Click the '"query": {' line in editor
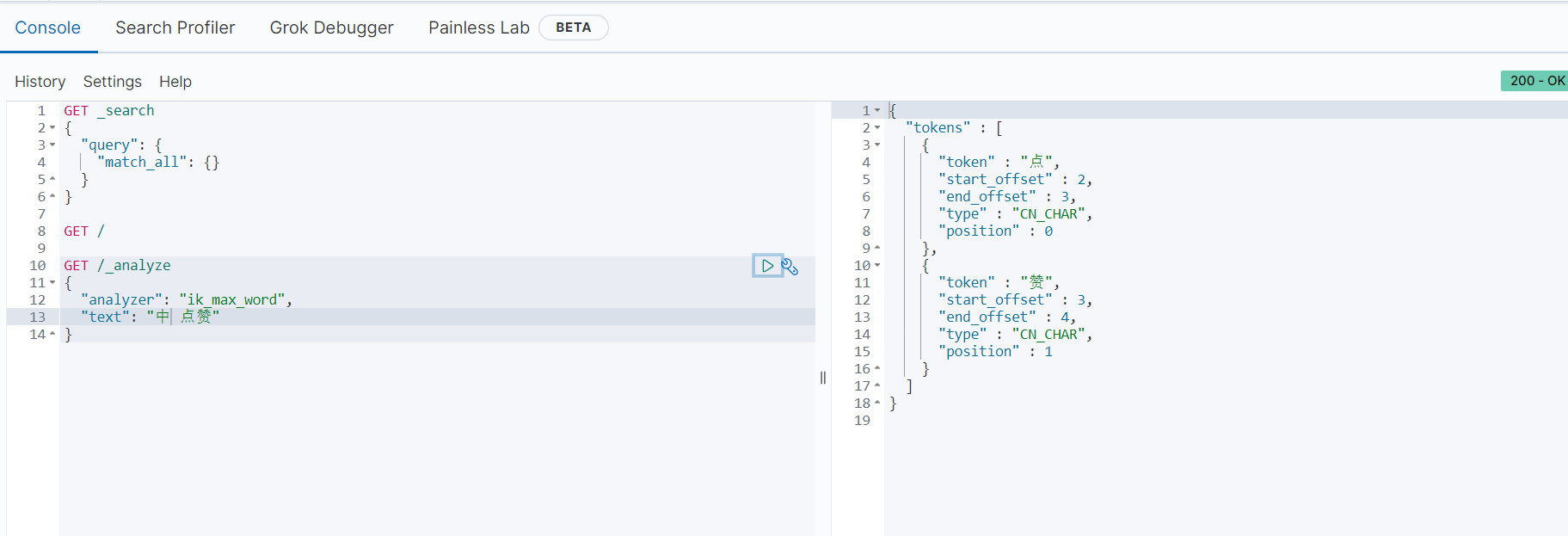The height and width of the screenshot is (536, 1568). tap(121, 145)
